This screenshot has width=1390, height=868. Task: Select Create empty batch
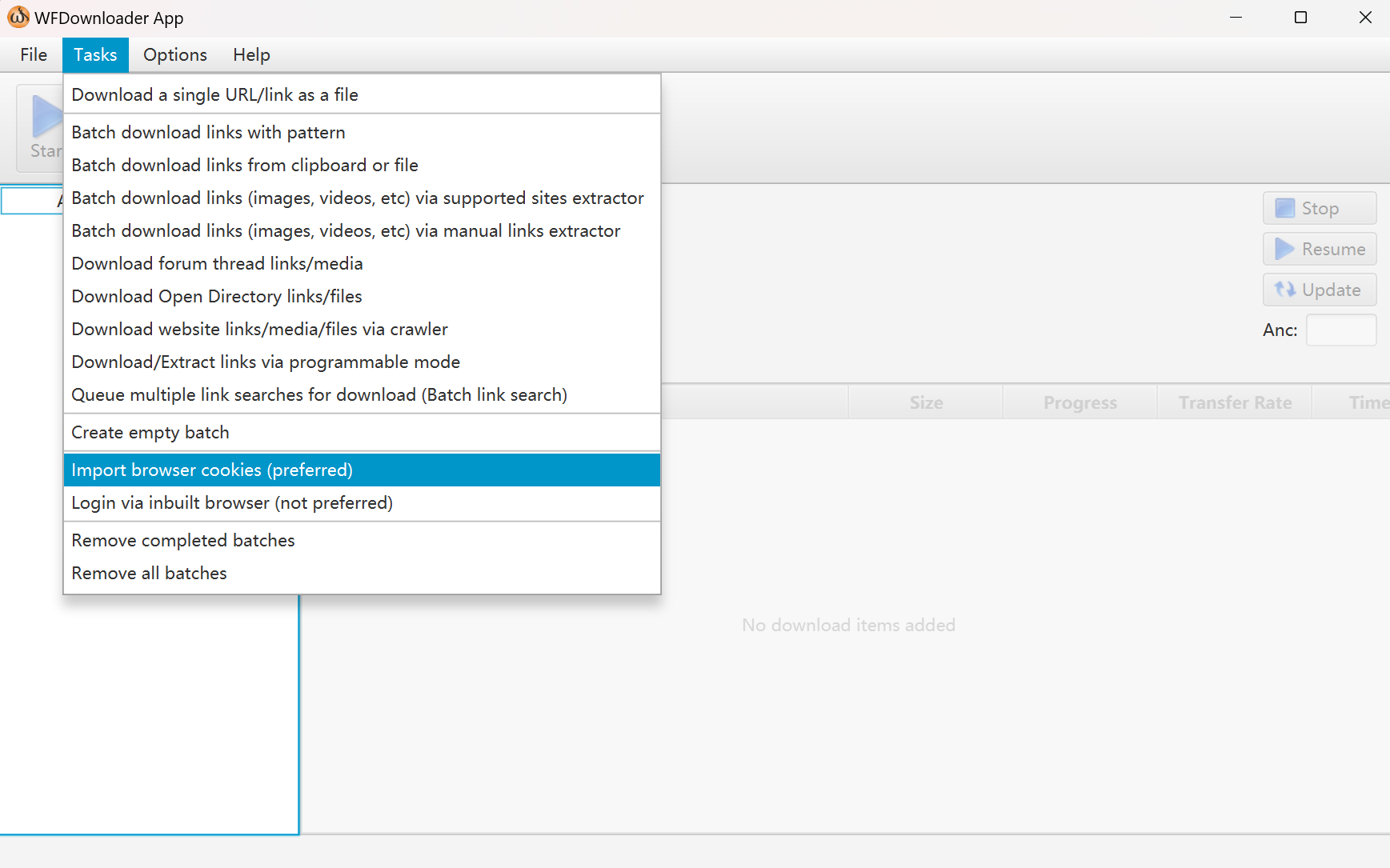click(150, 433)
